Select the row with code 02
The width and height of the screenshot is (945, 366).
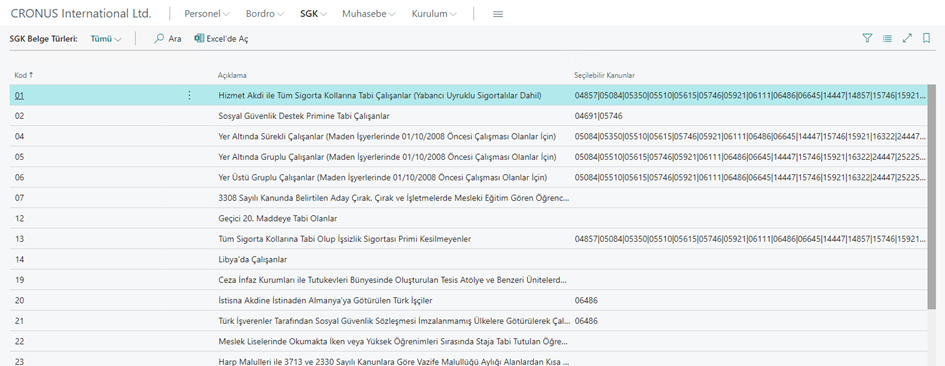(468, 116)
